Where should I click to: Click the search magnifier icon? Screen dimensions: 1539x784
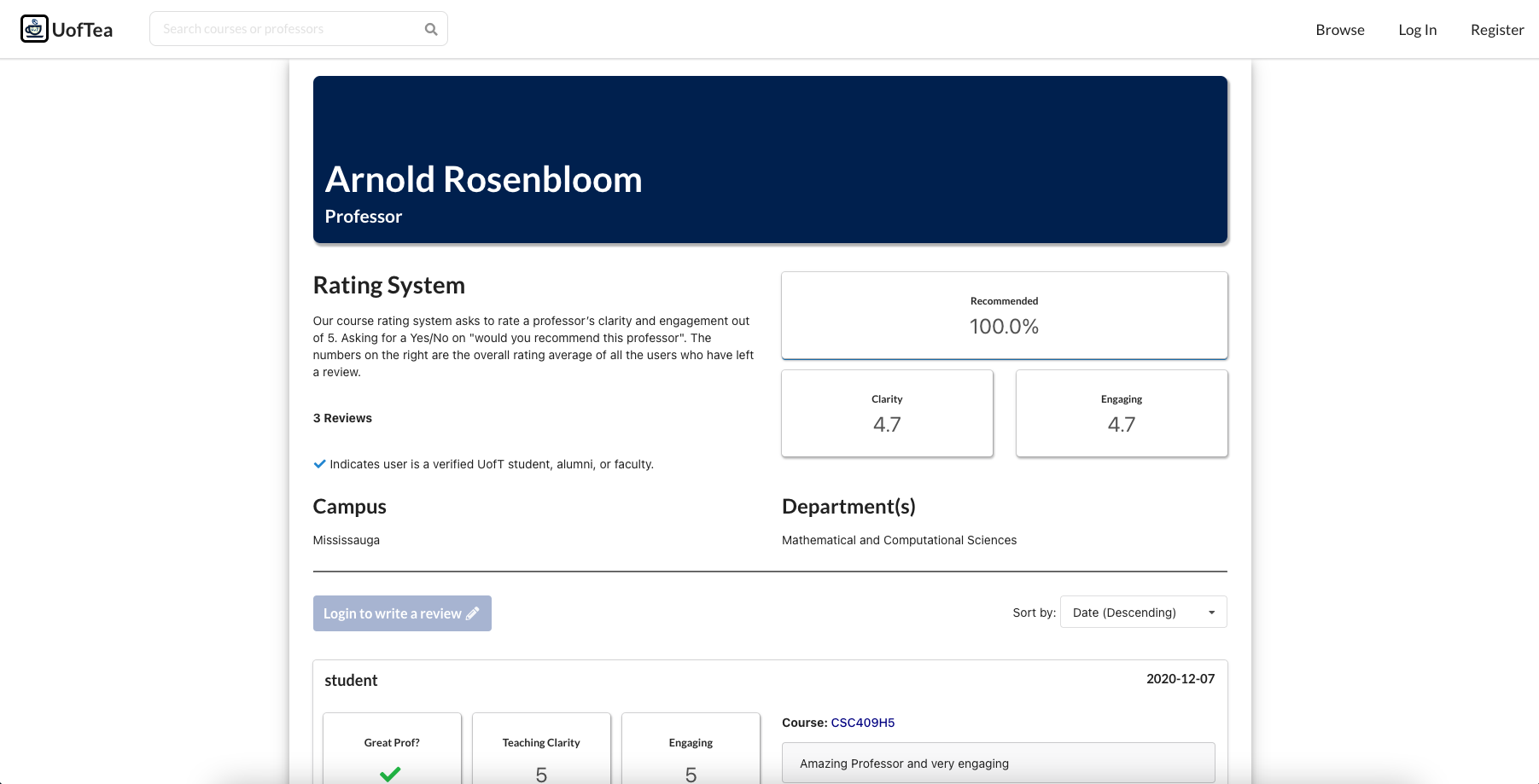(431, 29)
